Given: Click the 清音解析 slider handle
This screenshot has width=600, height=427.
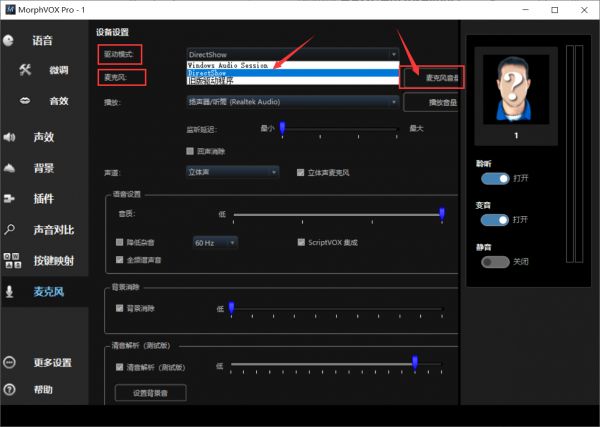Looking at the screenshot, I should tap(415, 362).
